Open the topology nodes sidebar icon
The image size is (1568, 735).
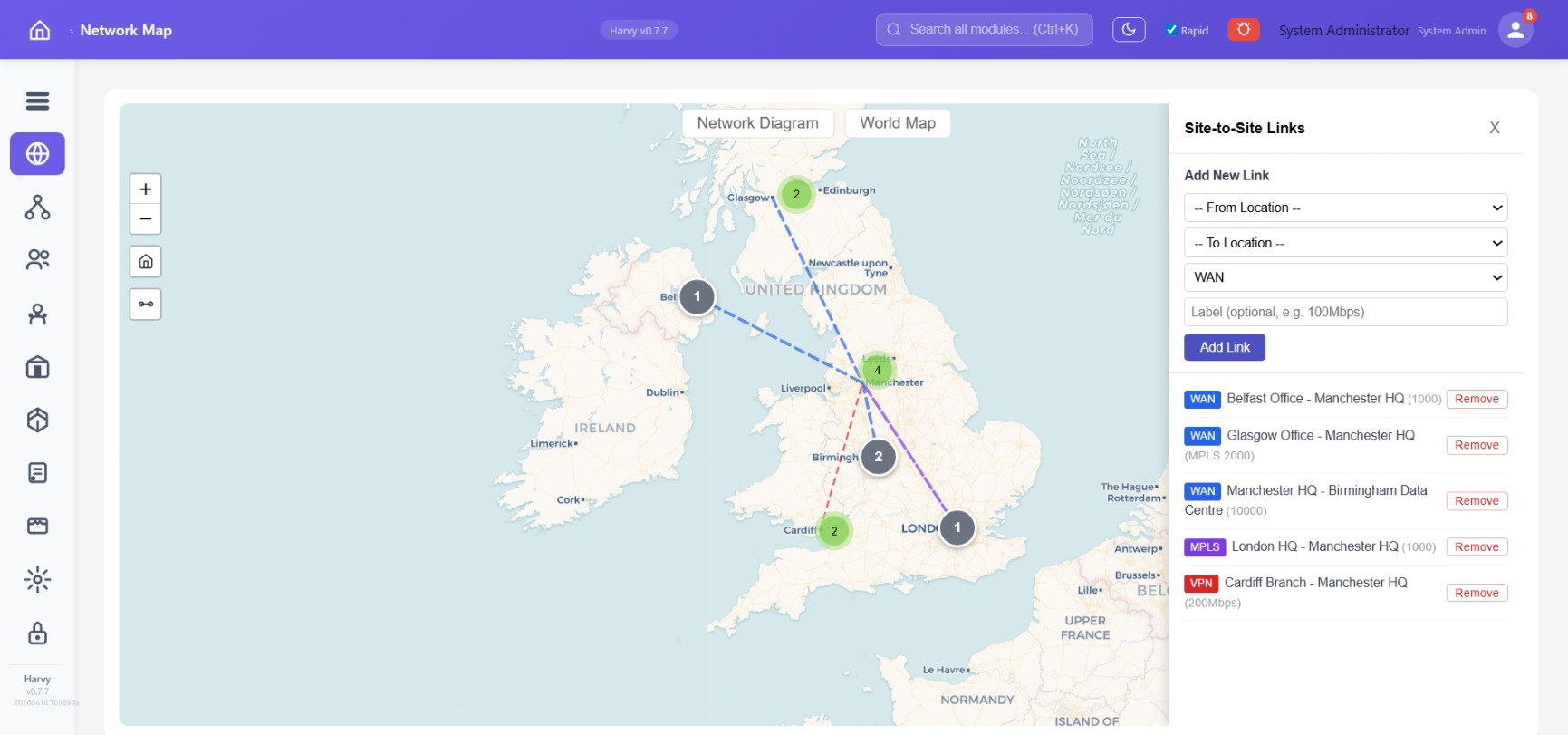click(37, 208)
